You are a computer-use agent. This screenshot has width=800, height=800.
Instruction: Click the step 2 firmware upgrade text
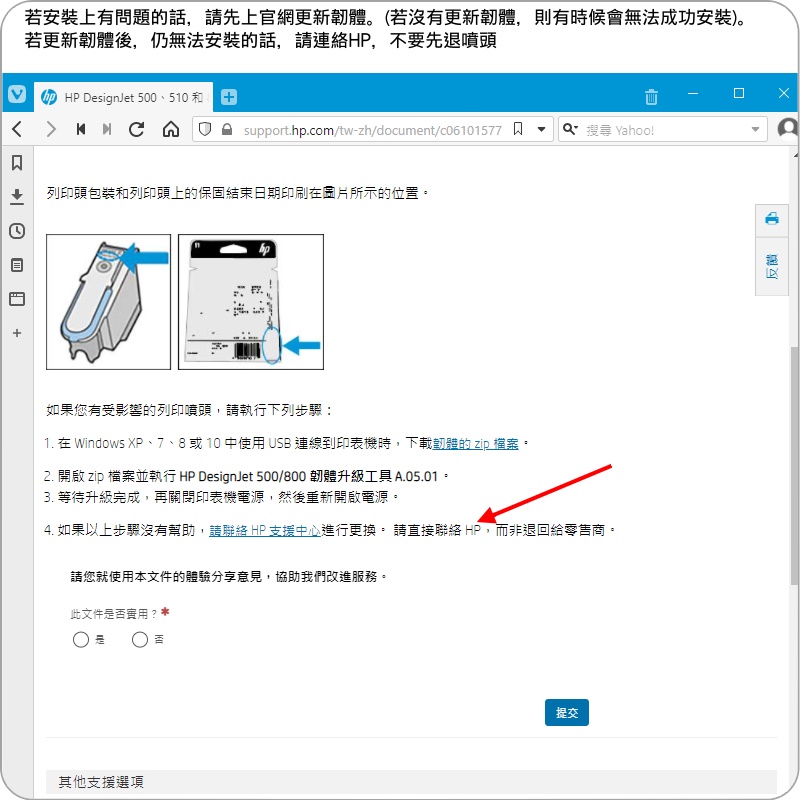tap(247, 477)
